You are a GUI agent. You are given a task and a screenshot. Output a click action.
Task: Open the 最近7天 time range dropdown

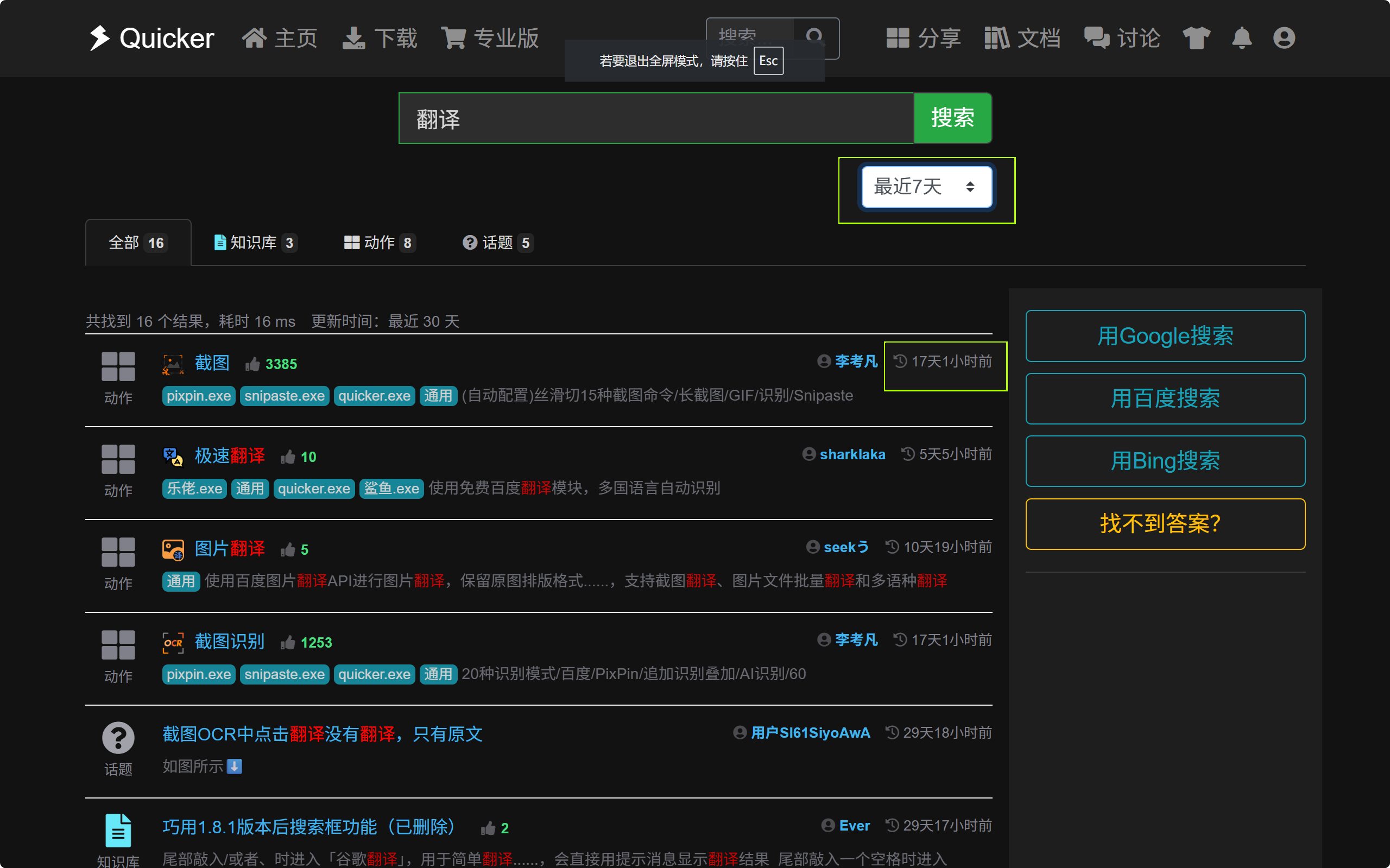(x=926, y=187)
